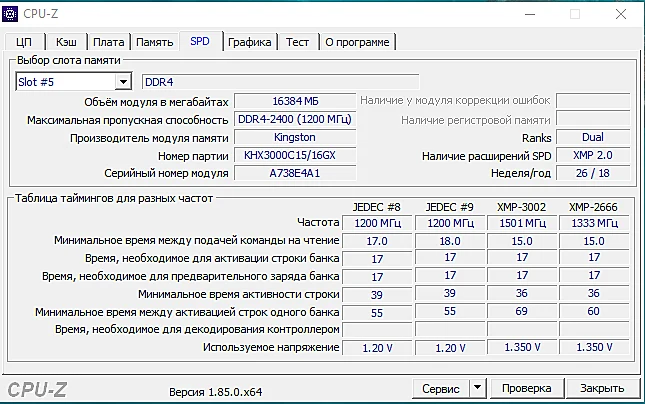Screen dimensions: 645x404
Task: Switch to the Кэш tab
Action: pos(66,42)
